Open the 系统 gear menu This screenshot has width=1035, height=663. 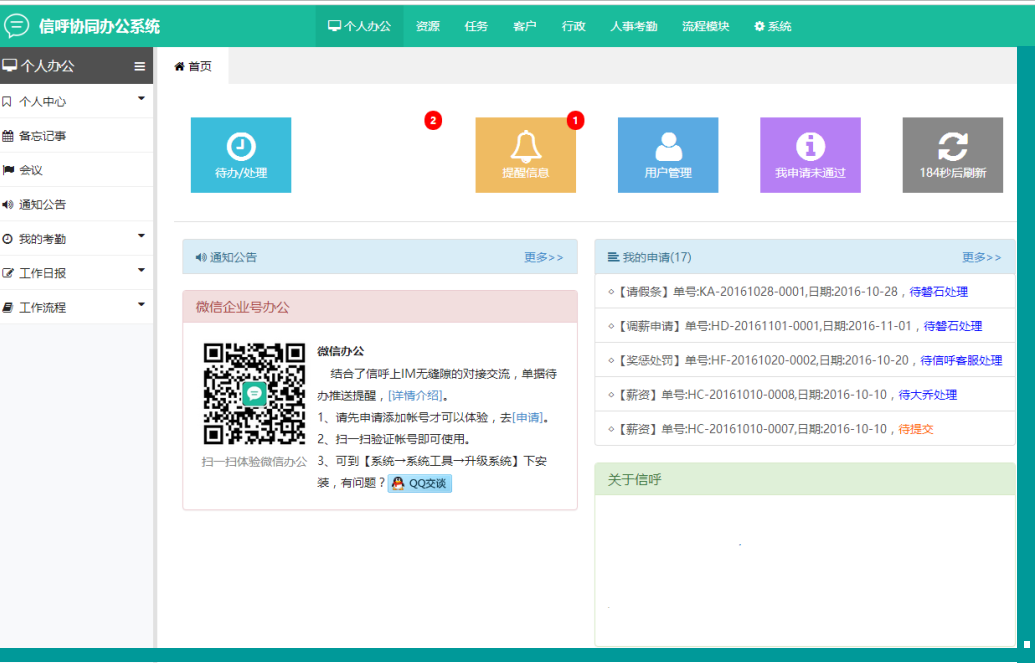772,26
